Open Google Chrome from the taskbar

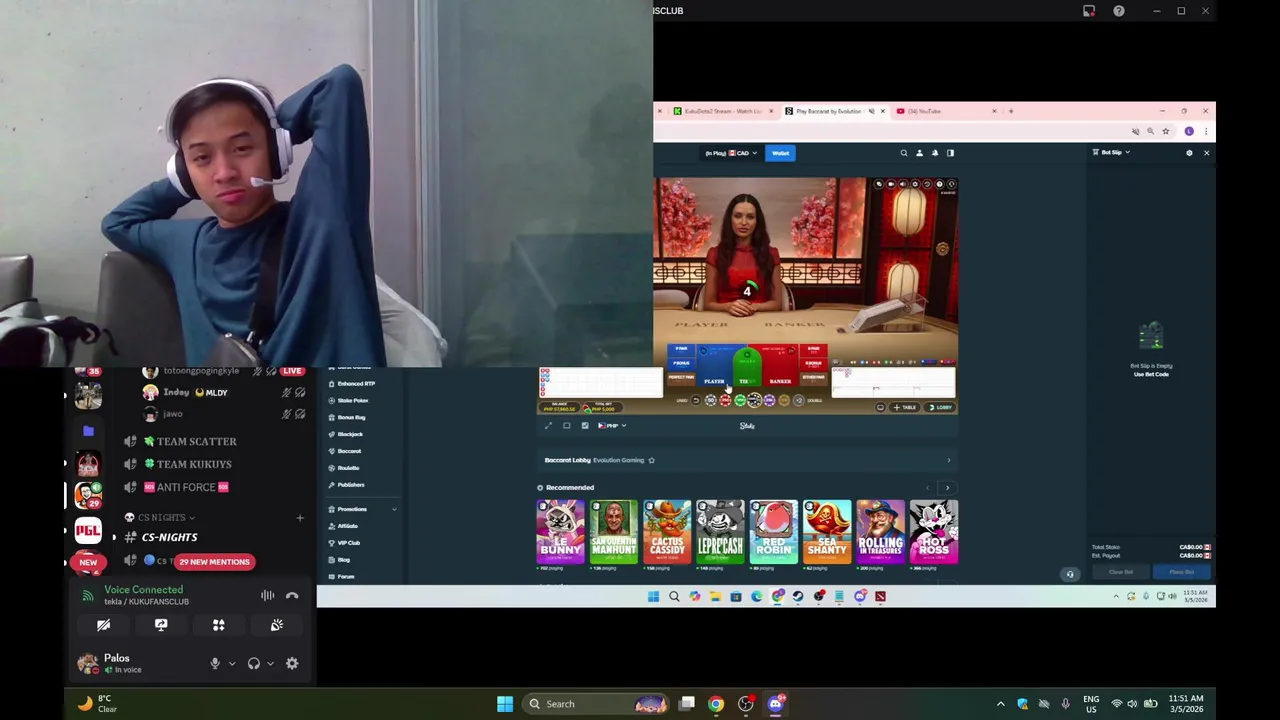coord(716,704)
